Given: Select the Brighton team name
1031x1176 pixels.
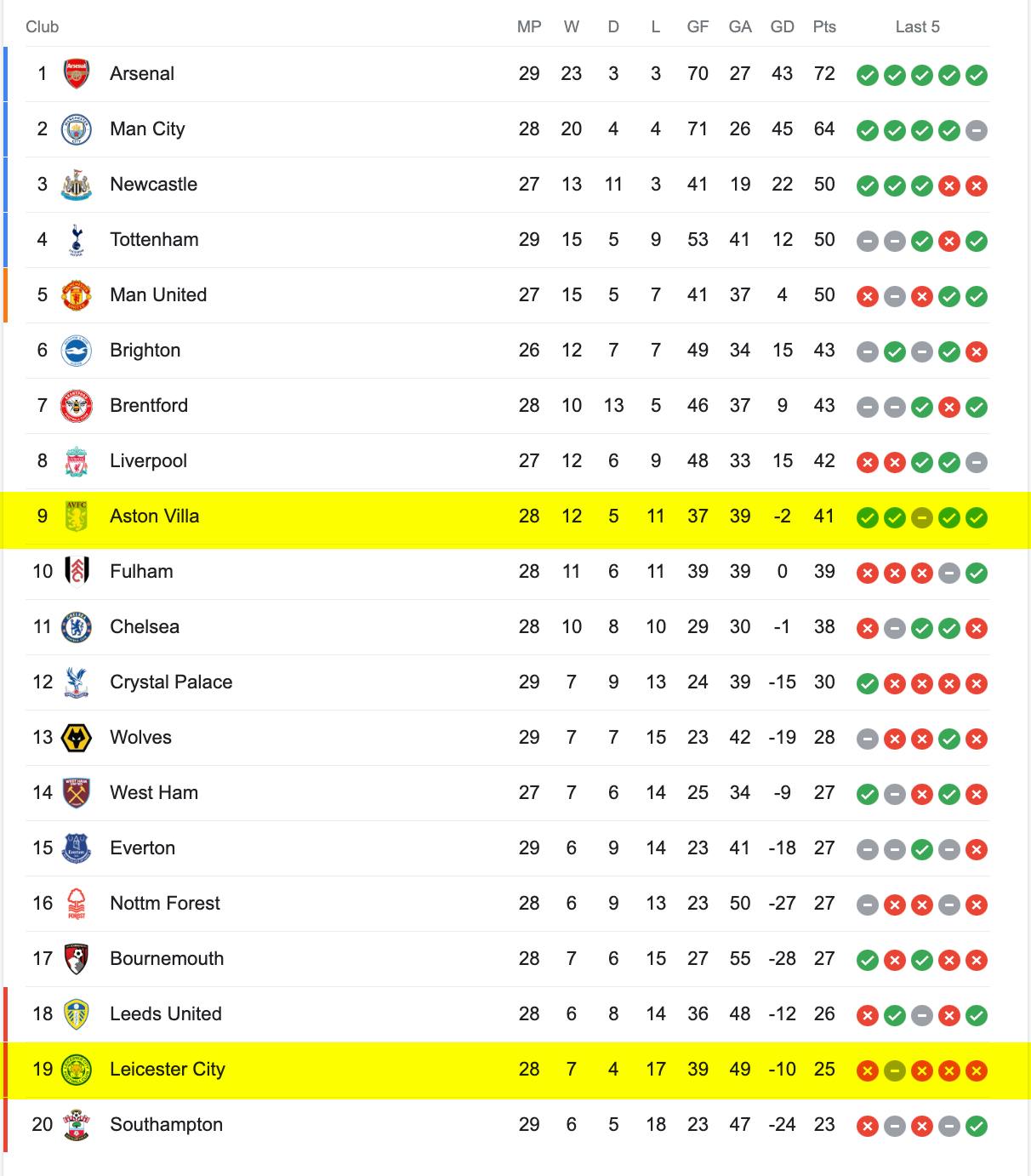Looking at the screenshot, I should click(145, 351).
